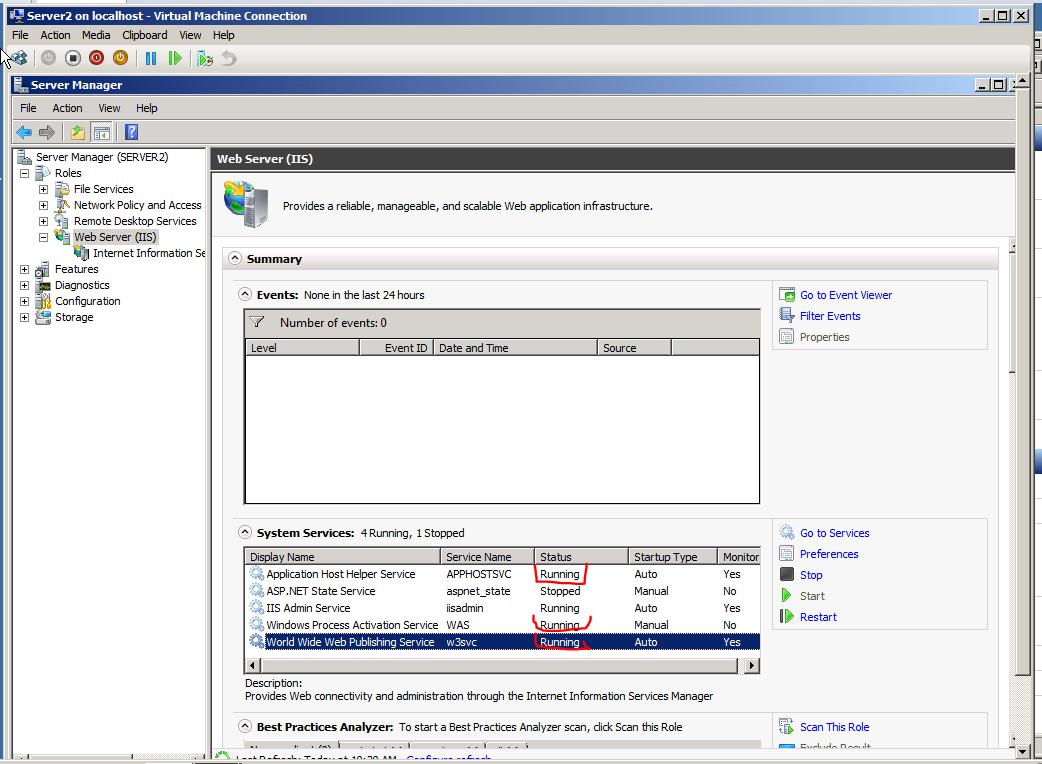Image resolution: width=1042 pixels, height=764 pixels.
Task: Click the Preferences icon in System Services
Action: tap(787, 553)
